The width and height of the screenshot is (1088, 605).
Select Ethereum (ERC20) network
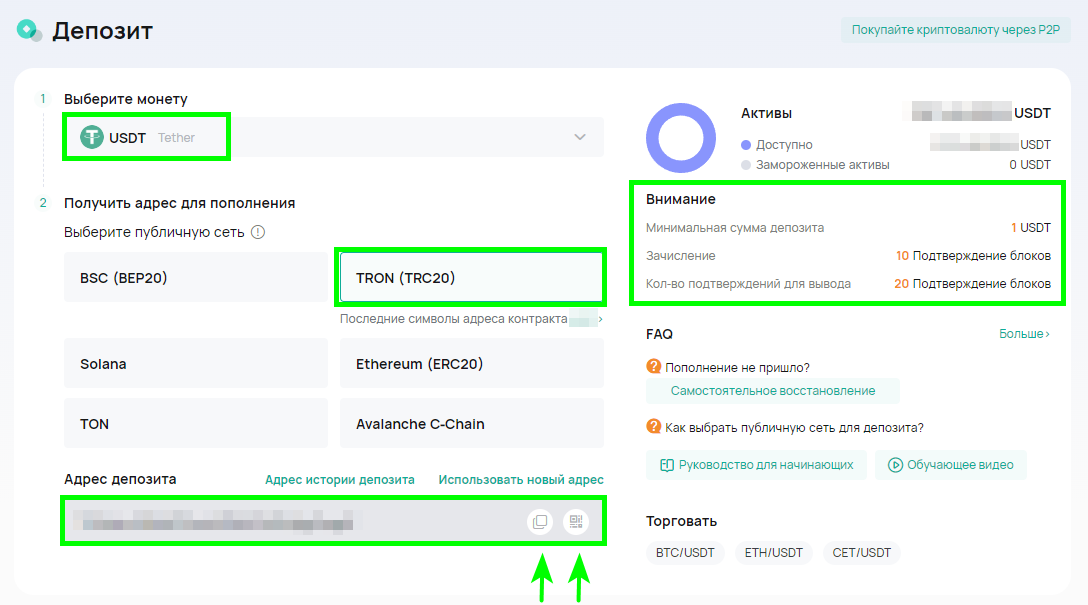(x=471, y=364)
